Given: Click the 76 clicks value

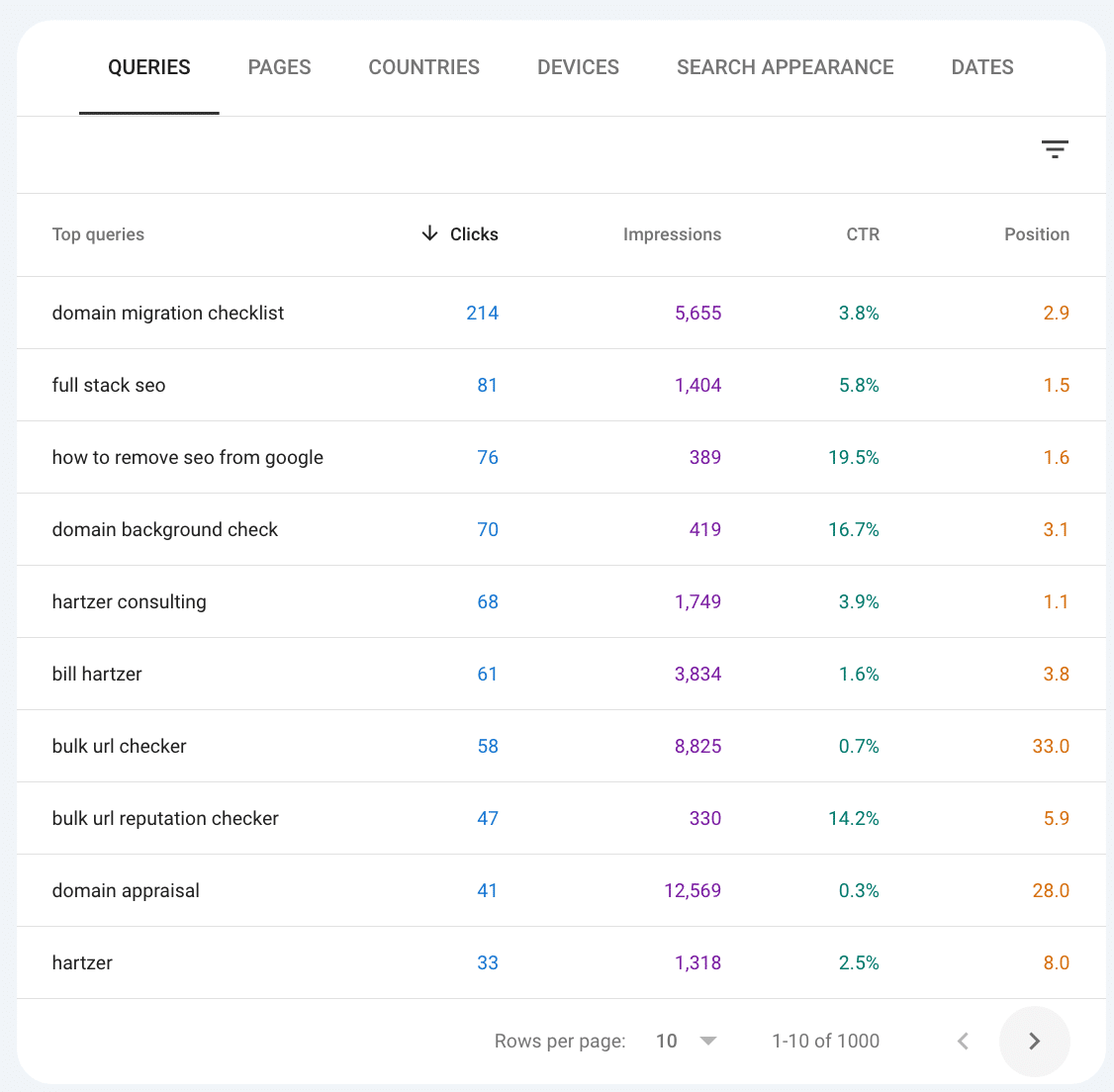Looking at the screenshot, I should coord(488,458).
